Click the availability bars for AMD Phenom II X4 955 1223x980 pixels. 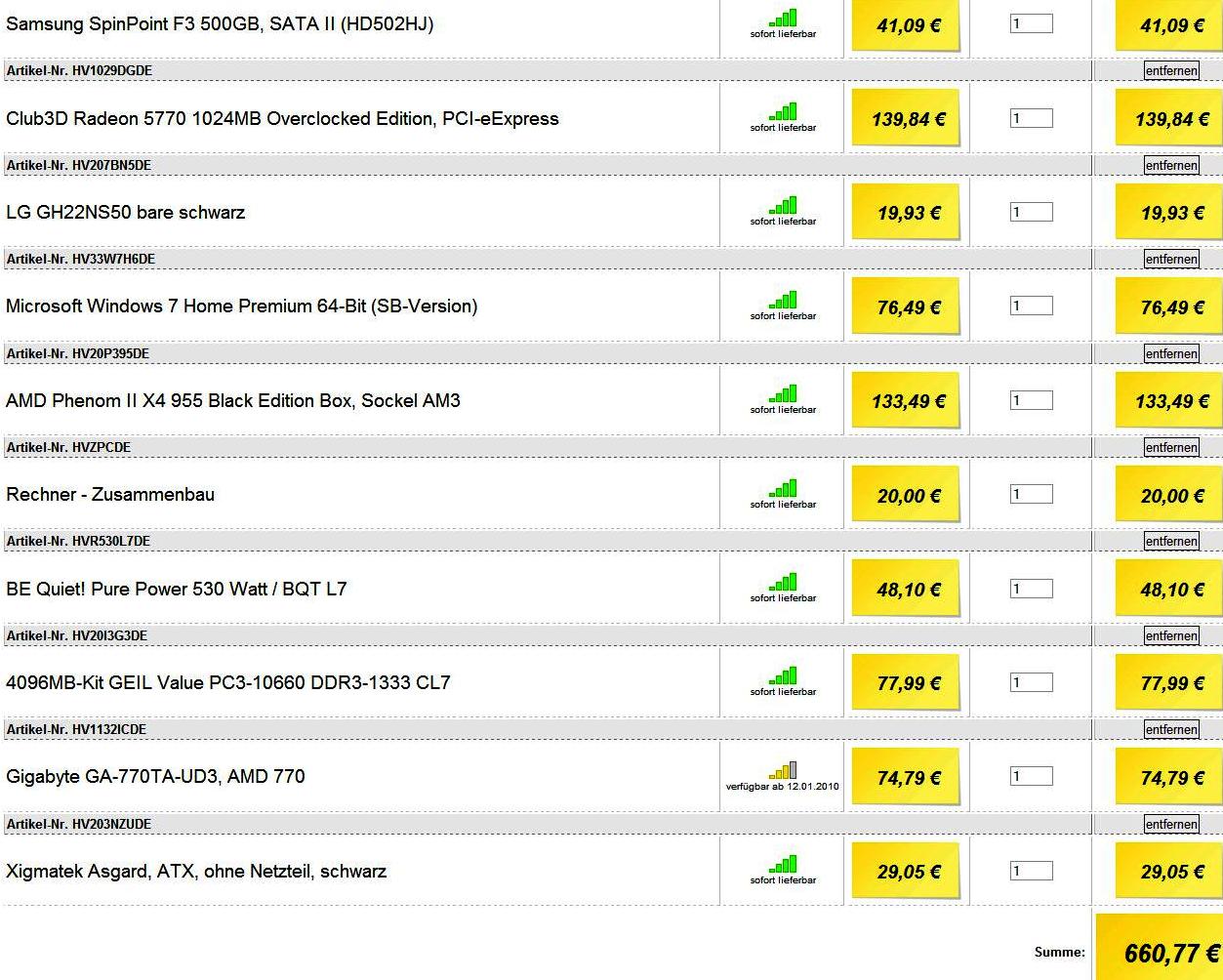tap(783, 393)
